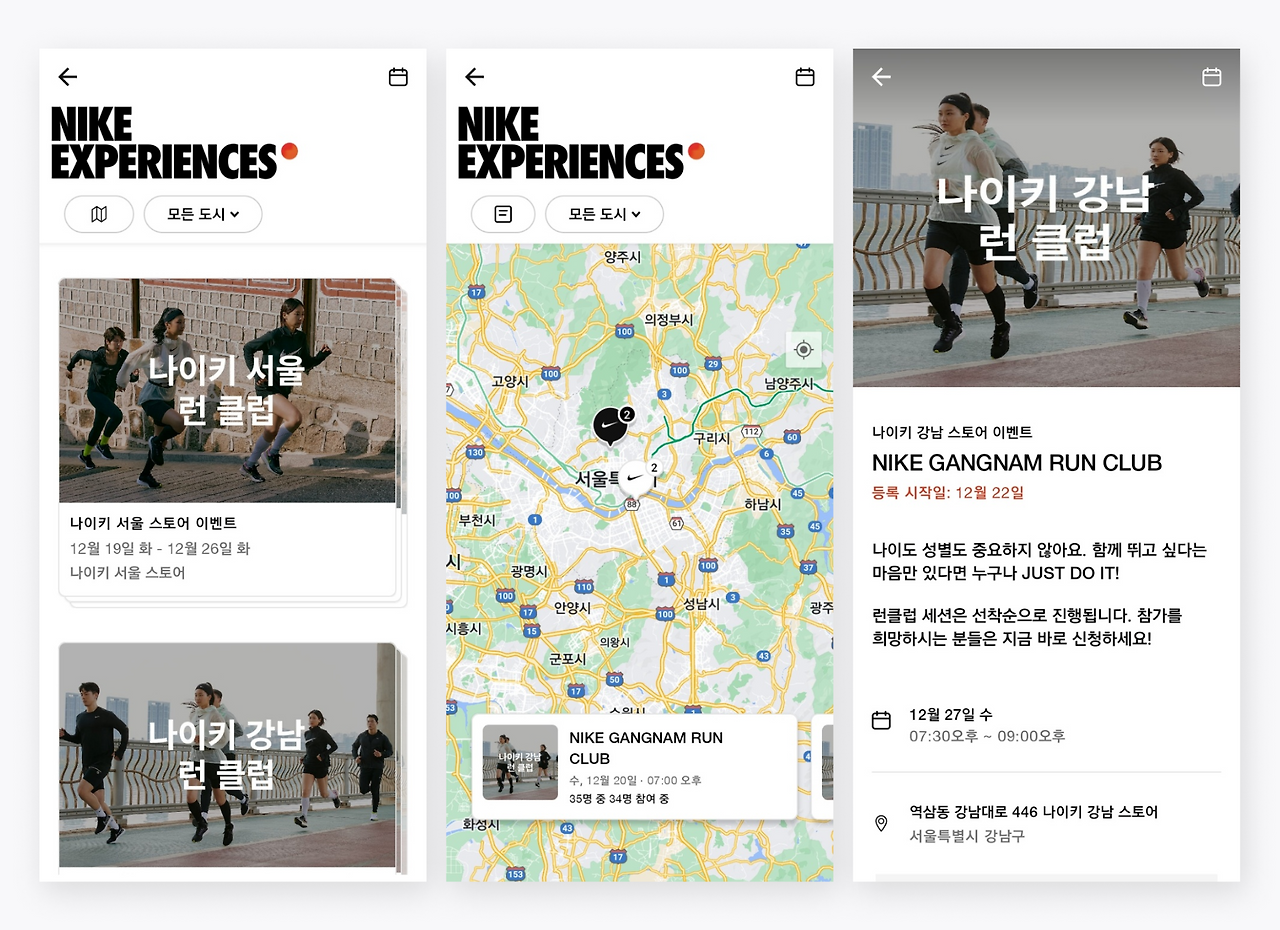1280x930 pixels.
Task: Click the paragraph starting 런클럽 세션은 선착순으로
Action: coord(1027,627)
